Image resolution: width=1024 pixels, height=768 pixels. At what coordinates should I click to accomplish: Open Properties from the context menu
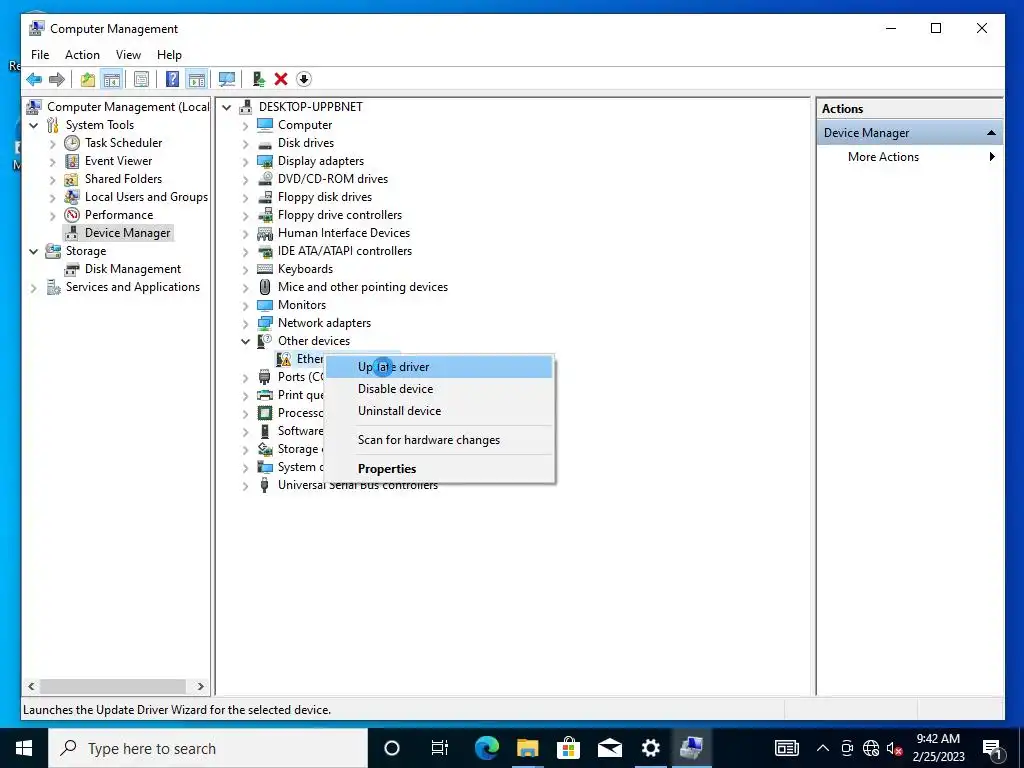439,469
